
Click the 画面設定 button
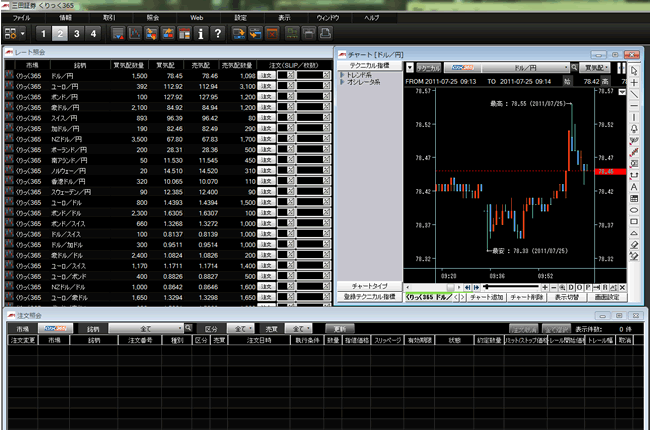click(607, 297)
